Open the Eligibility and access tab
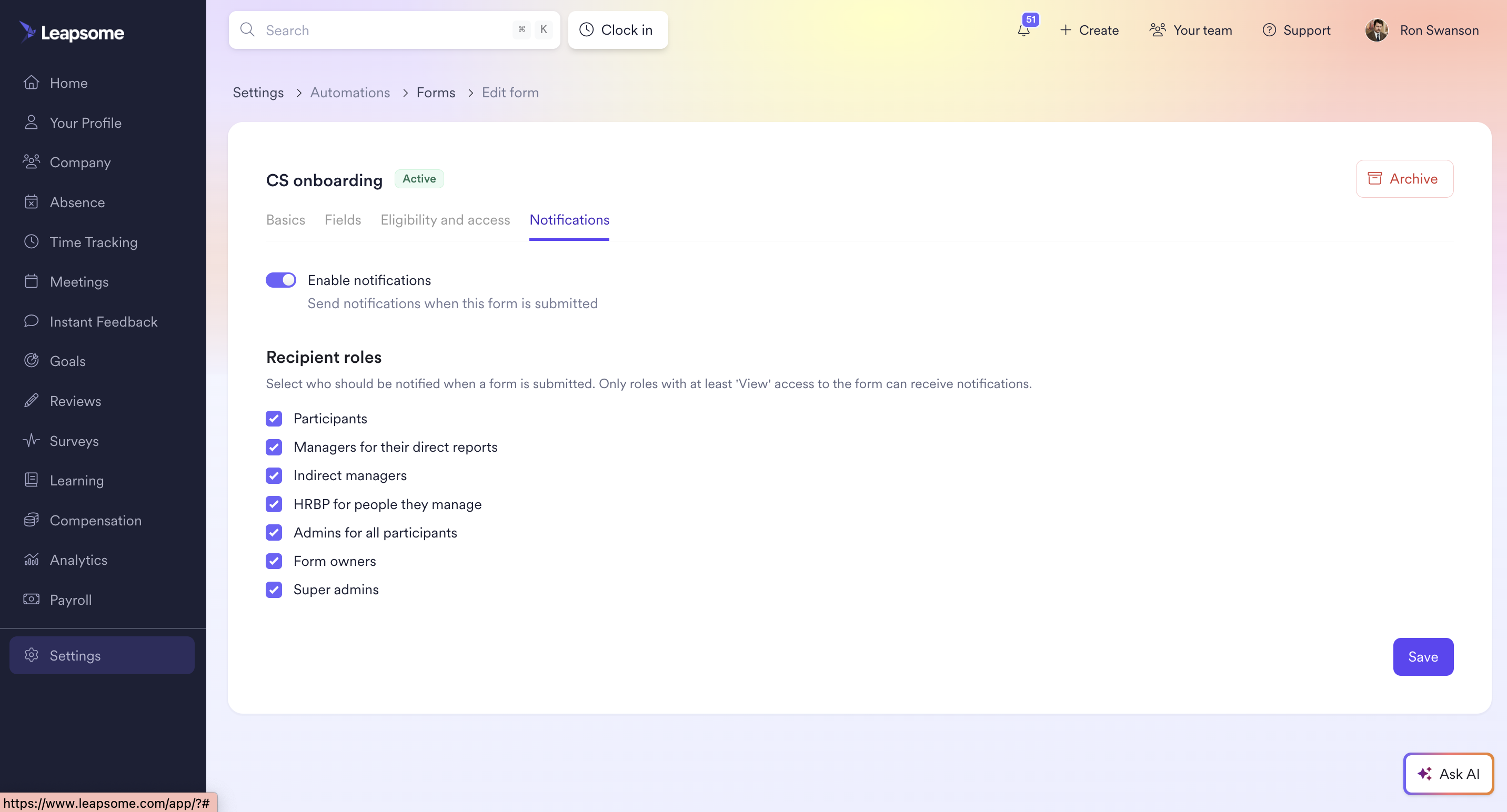Viewport: 1507px width, 812px height. click(x=445, y=220)
